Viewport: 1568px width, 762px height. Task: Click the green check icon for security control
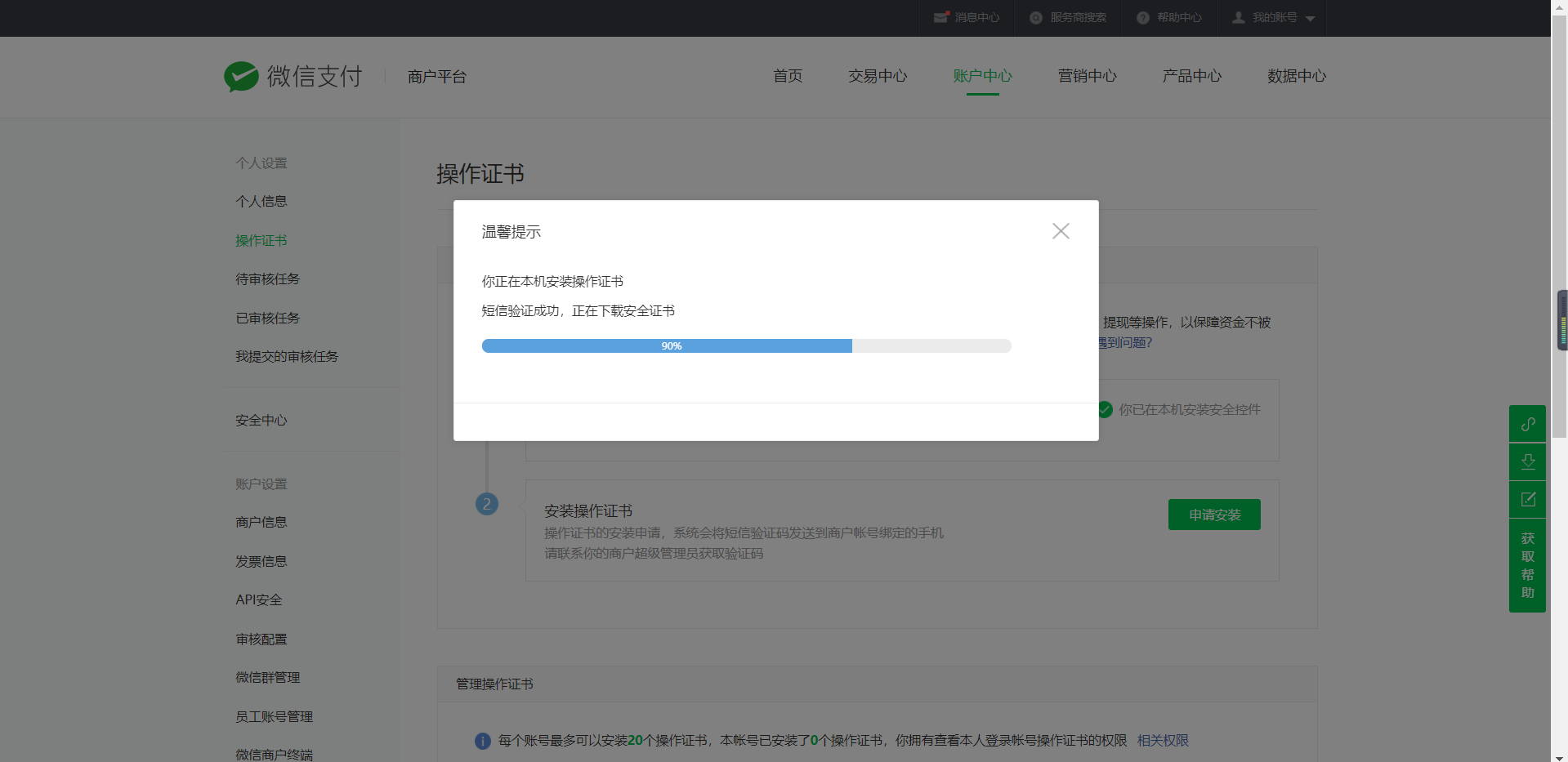coord(1105,409)
